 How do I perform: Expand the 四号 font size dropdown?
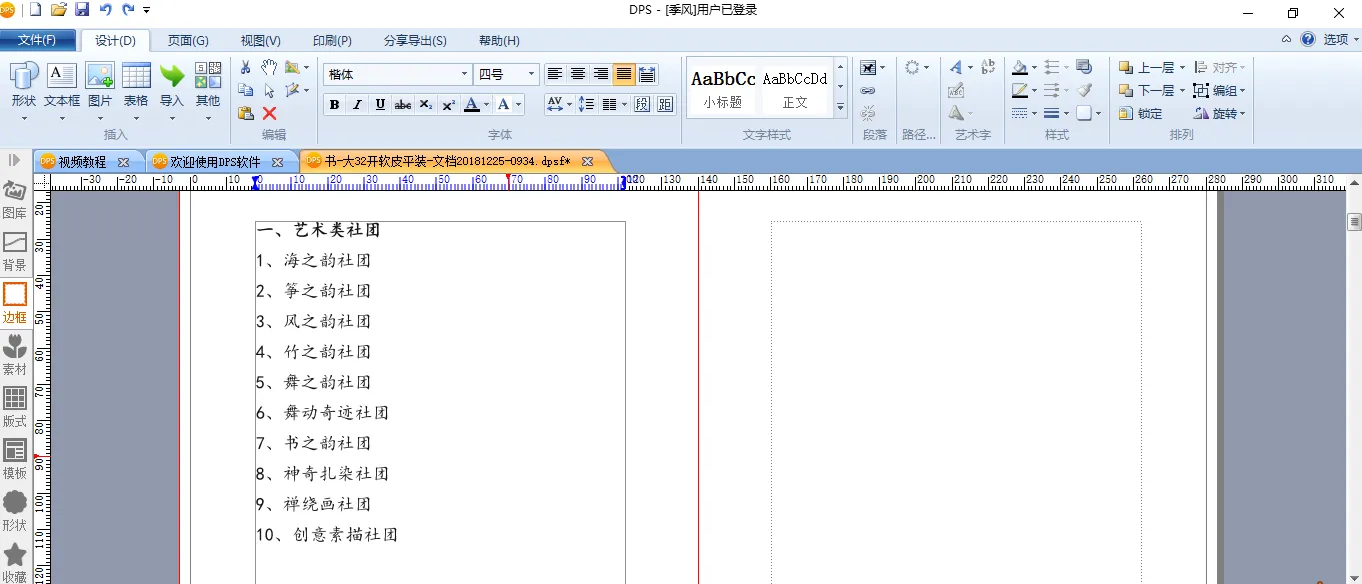(x=532, y=74)
